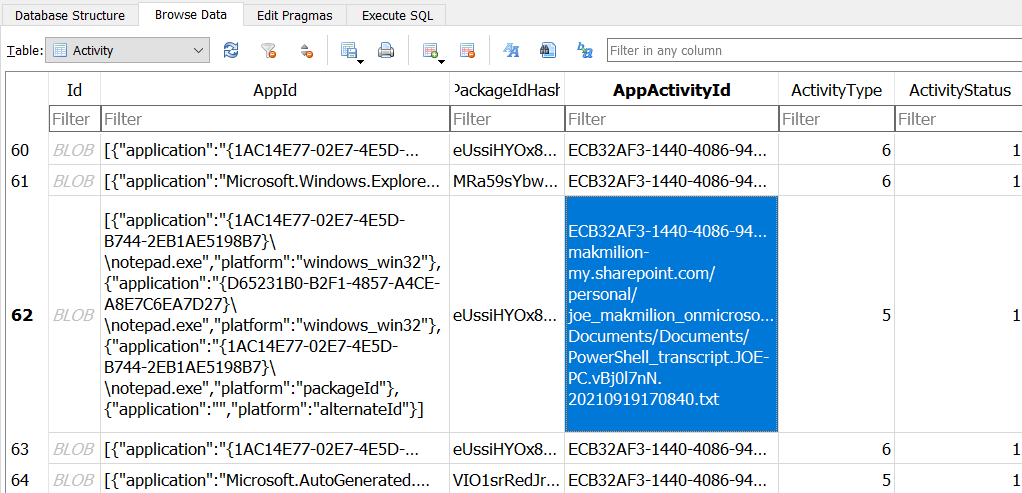
Task: Clear all sorting icon
Action: (x=306, y=50)
